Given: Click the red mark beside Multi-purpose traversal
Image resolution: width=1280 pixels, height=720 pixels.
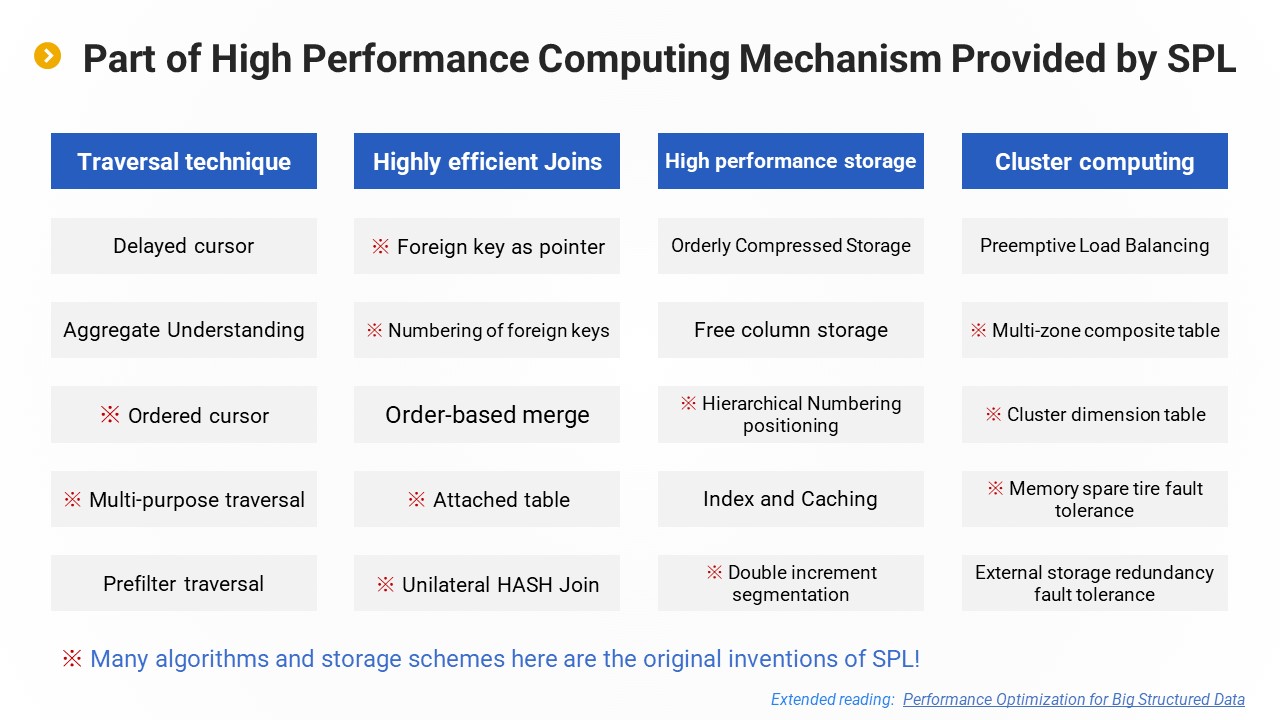Looking at the screenshot, I should click(72, 499).
